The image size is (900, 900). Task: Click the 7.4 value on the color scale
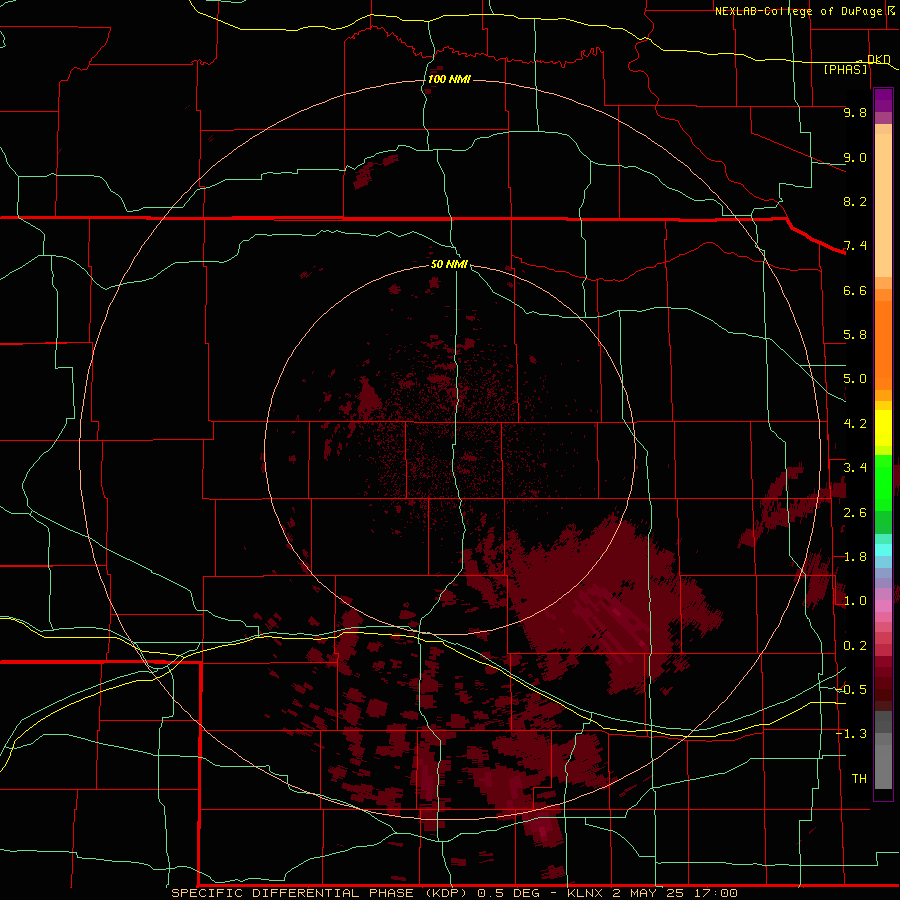click(855, 246)
